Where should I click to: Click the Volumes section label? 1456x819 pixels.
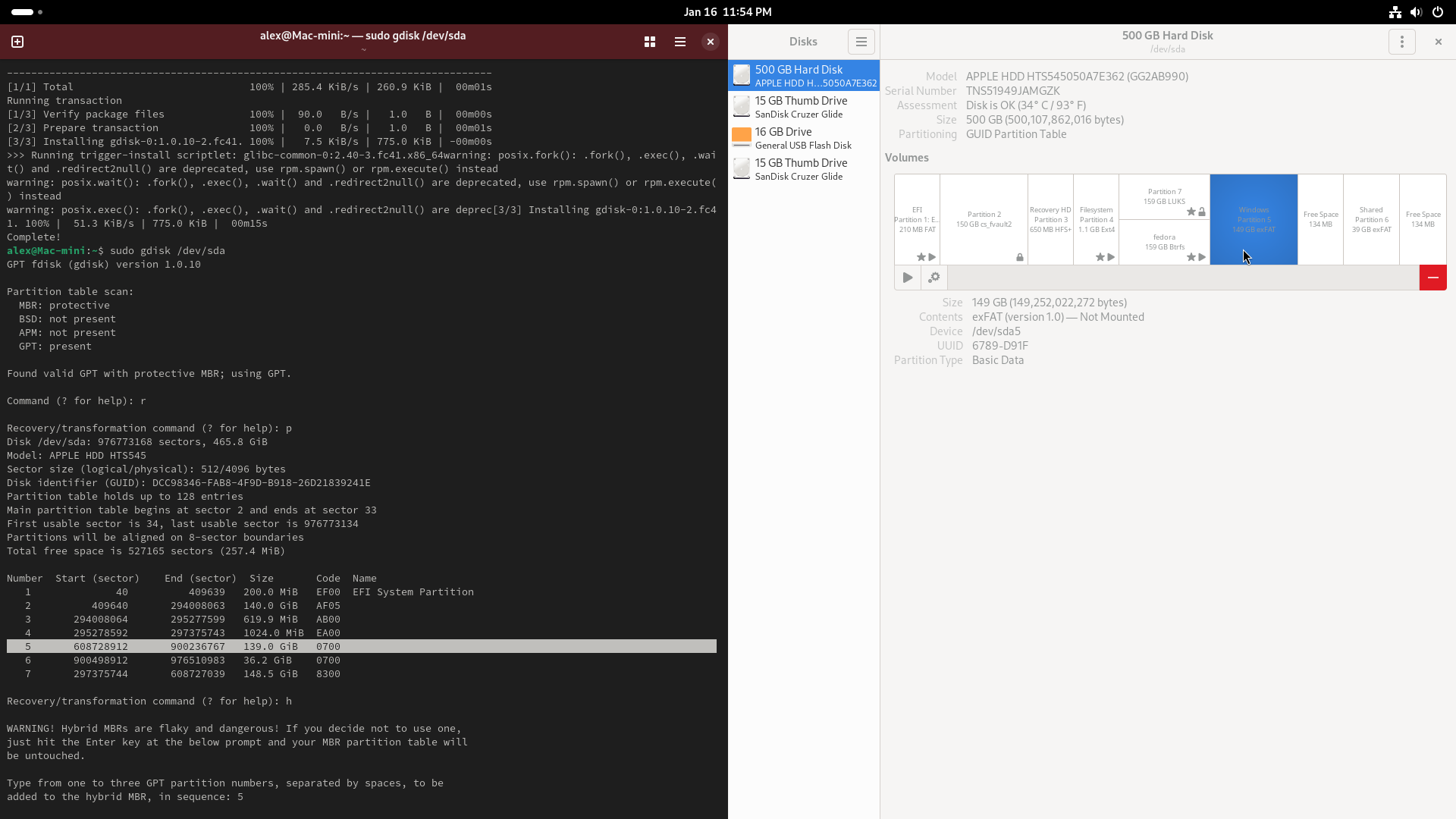[907, 157]
